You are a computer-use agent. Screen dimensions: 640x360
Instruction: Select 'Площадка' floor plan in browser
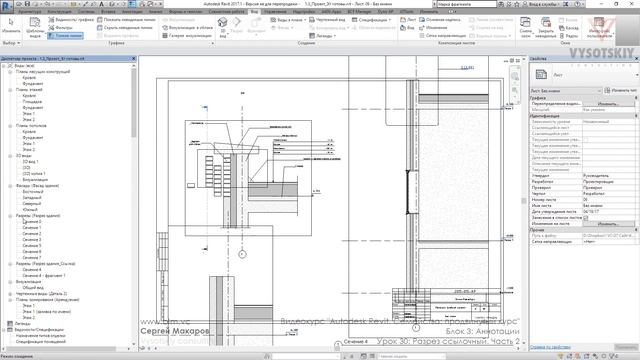click(x=32, y=102)
